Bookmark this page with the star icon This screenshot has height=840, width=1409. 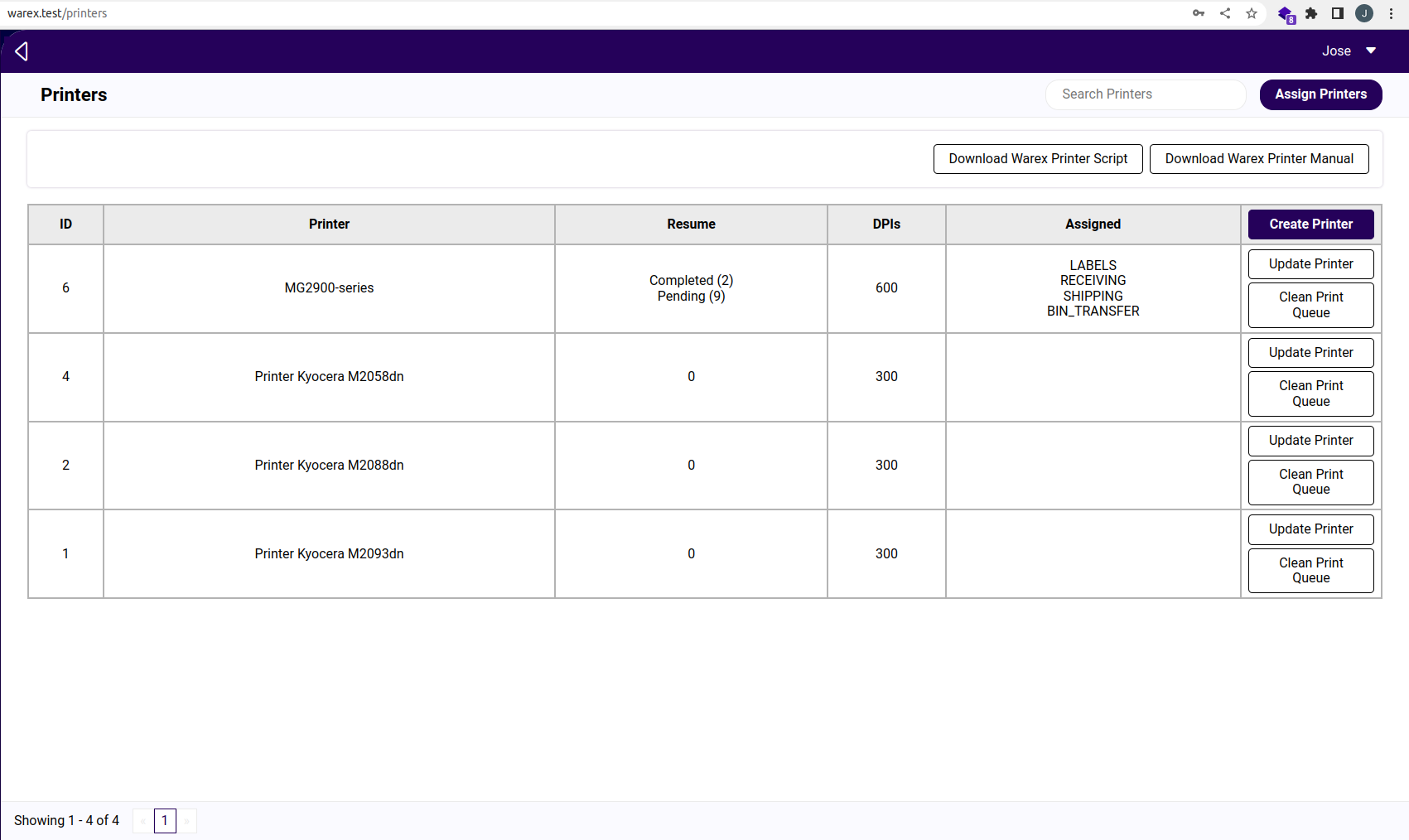1252,13
